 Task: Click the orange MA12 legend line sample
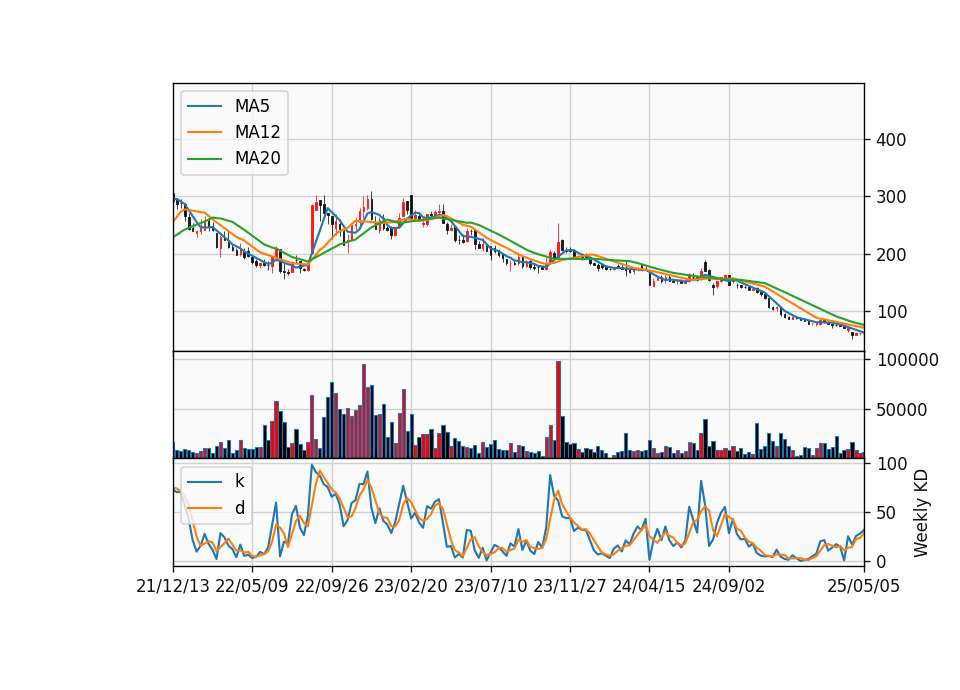(205, 132)
